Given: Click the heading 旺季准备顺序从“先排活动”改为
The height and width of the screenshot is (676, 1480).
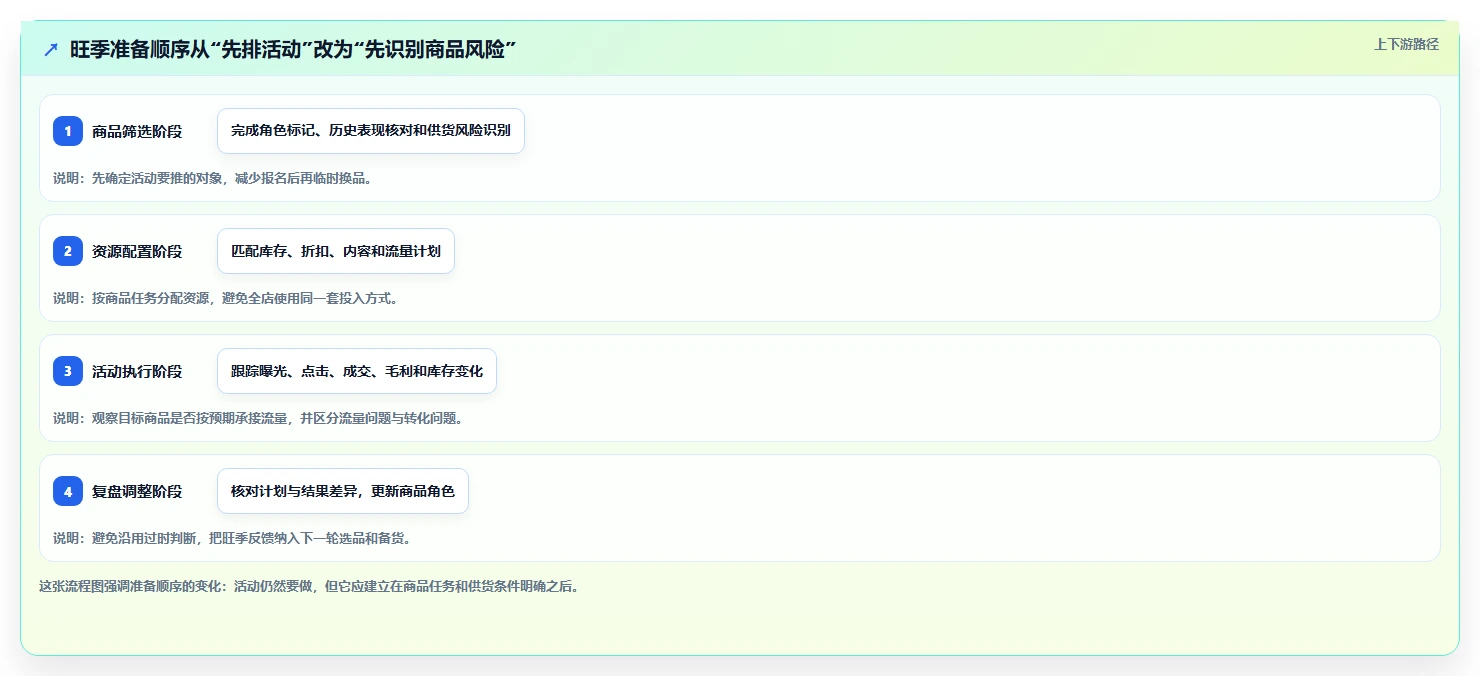Looking at the screenshot, I should point(293,49).
